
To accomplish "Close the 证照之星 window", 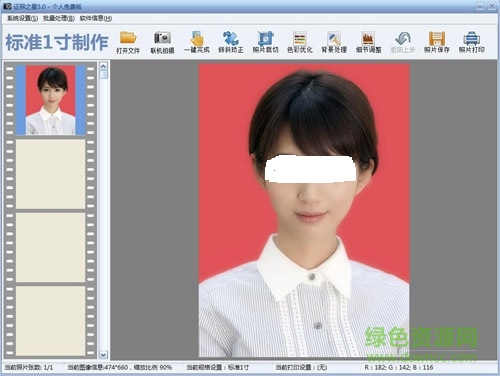I will pos(492,6).
